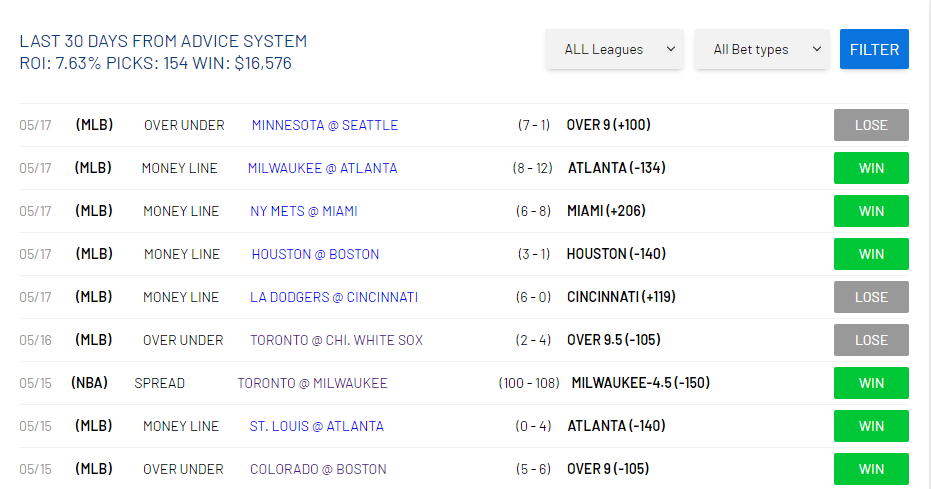Click the WIN badge for Toronto @ Milwaukee
Screen dimensions: 931x489
click(x=871, y=383)
